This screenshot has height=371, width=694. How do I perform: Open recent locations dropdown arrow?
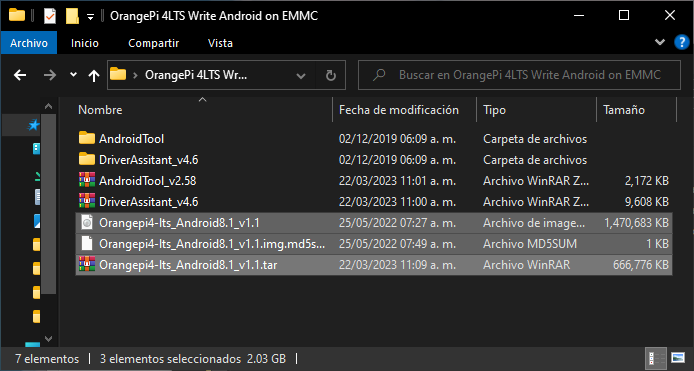pyautogui.click(x=73, y=75)
